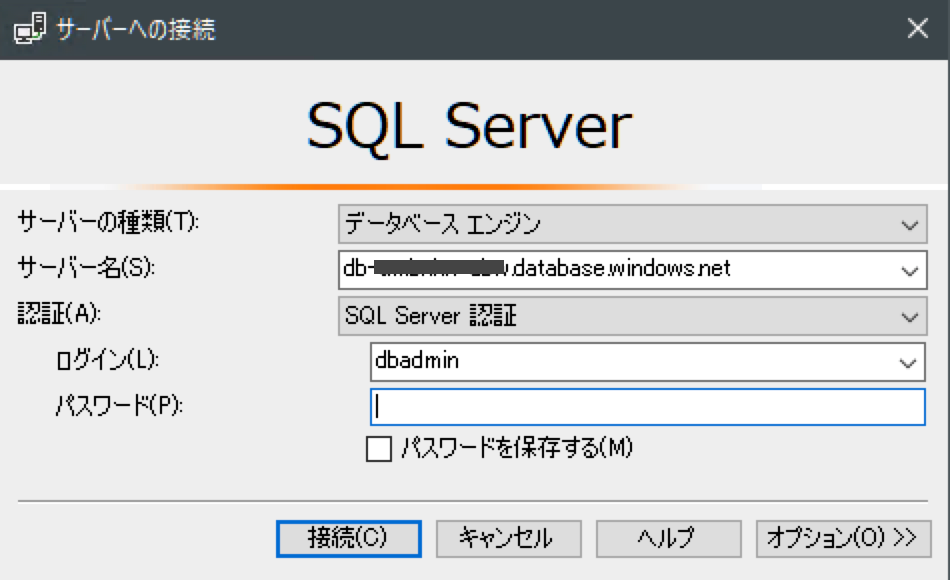
Task: Click the キャンセル button
Action: pyautogui.click(x=508, y=539)
